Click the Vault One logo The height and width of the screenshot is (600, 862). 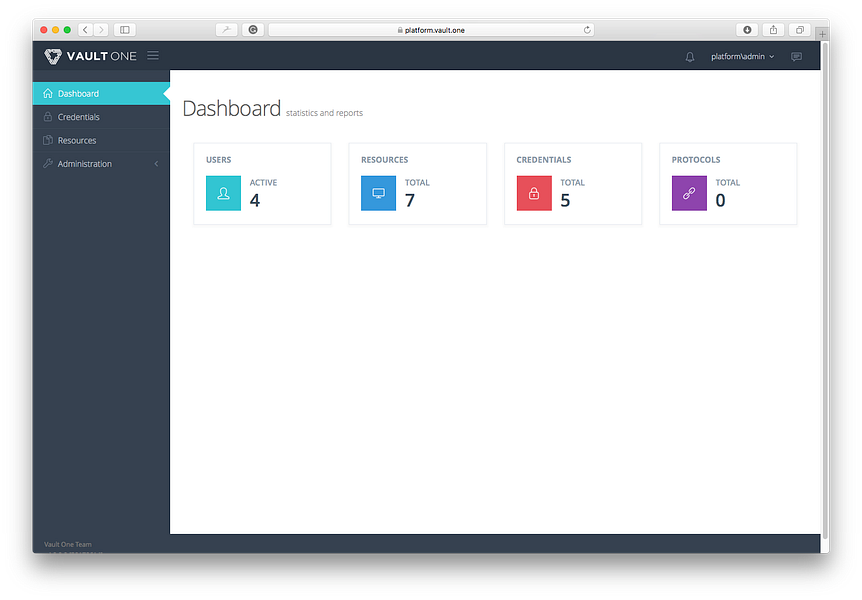90,56
